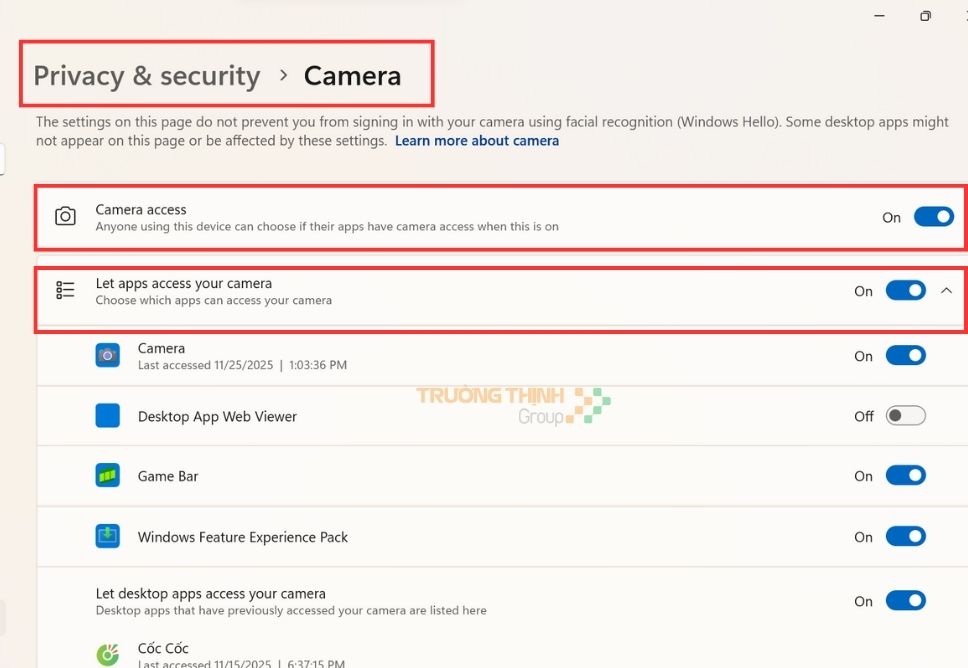Image resolution: width=968 pixels, height=668 pixels.
Task: Click the Cốc Cốc browser icon
Action: tap(107, 655)
